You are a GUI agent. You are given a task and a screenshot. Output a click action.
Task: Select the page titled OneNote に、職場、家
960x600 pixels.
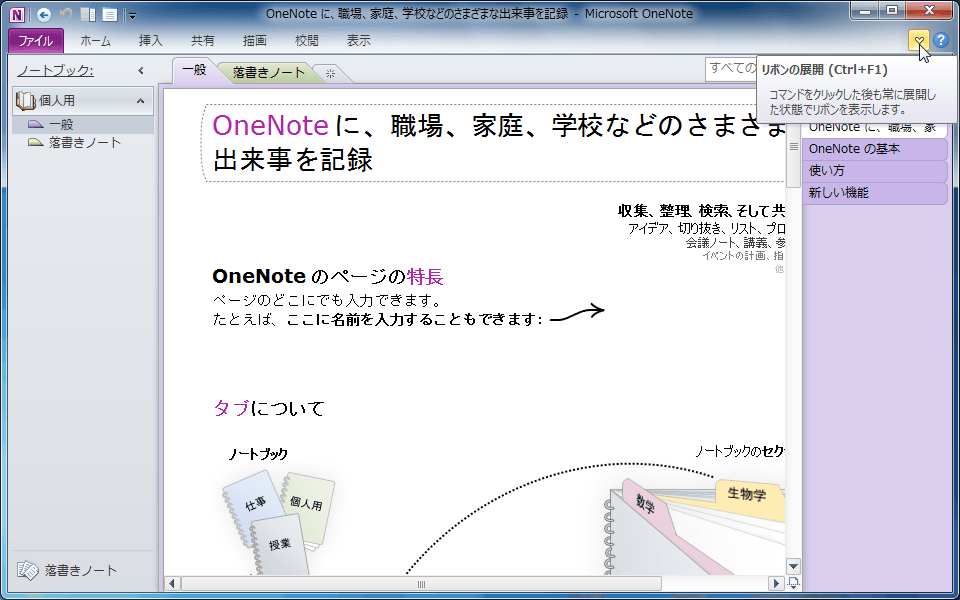874,128
